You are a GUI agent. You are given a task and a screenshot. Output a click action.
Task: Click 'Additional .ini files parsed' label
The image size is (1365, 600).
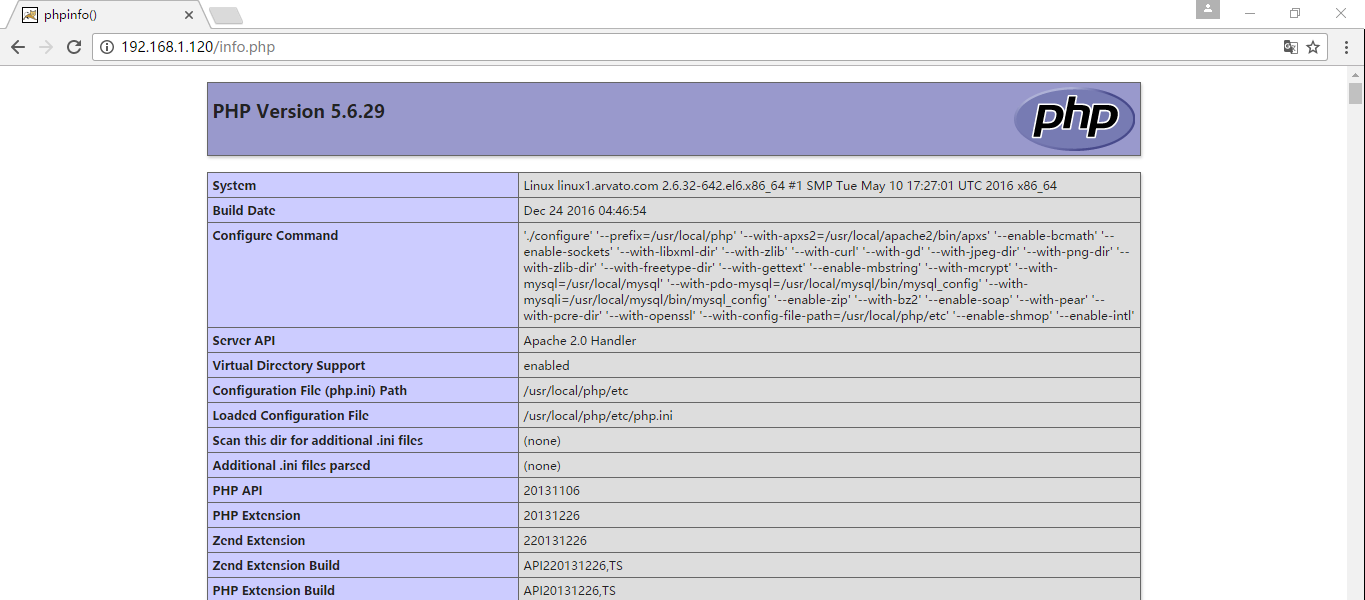coord(291,466)
